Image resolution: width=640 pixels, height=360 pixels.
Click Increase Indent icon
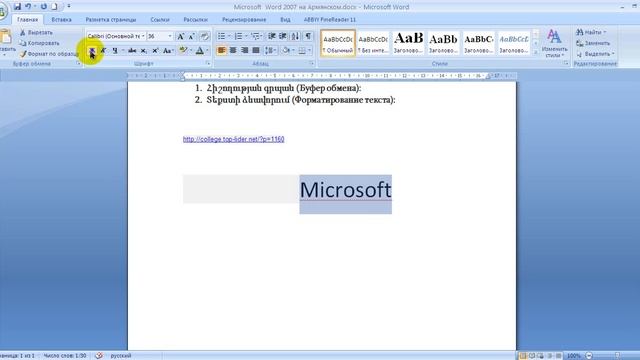click(282, 36)
